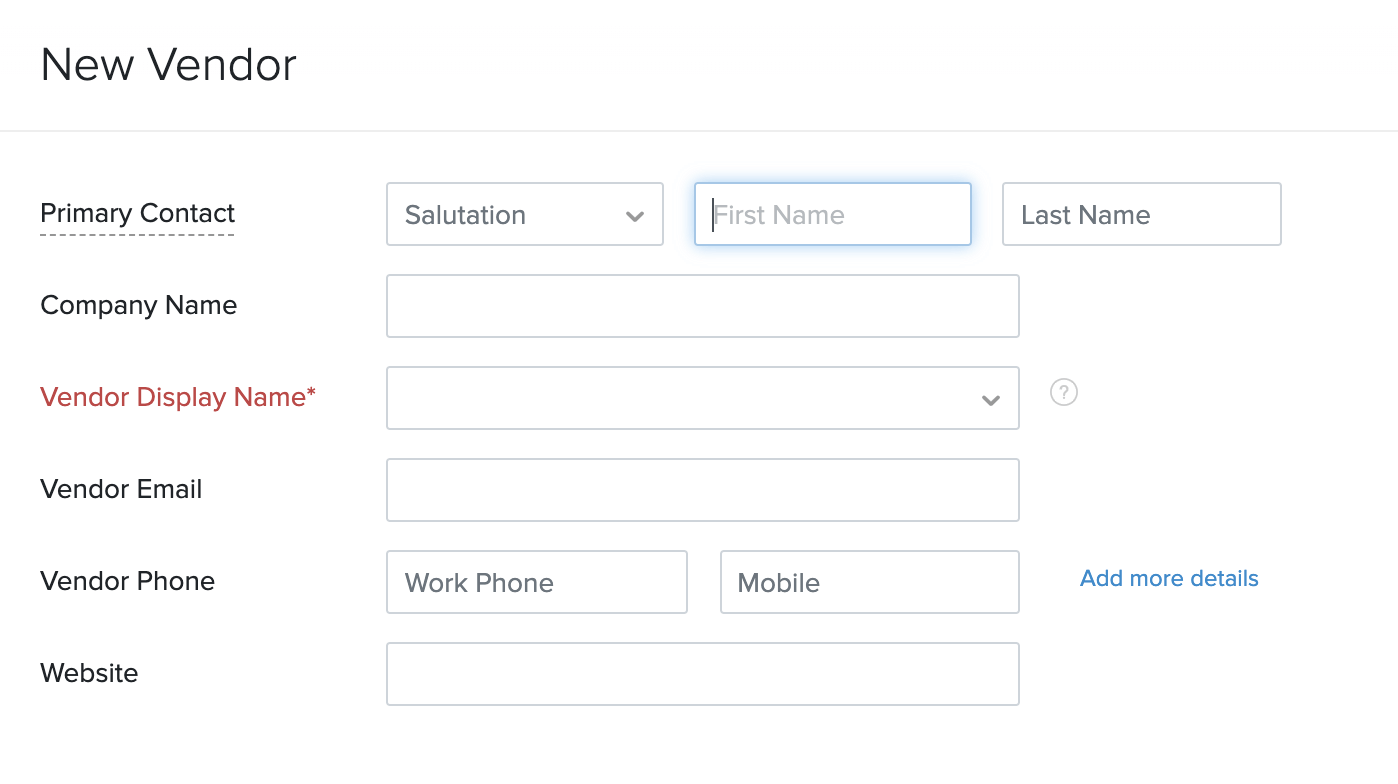Viewport: 1398px width, 784px height.
Task: Click the Last Name field
Action: point(1141,214)
